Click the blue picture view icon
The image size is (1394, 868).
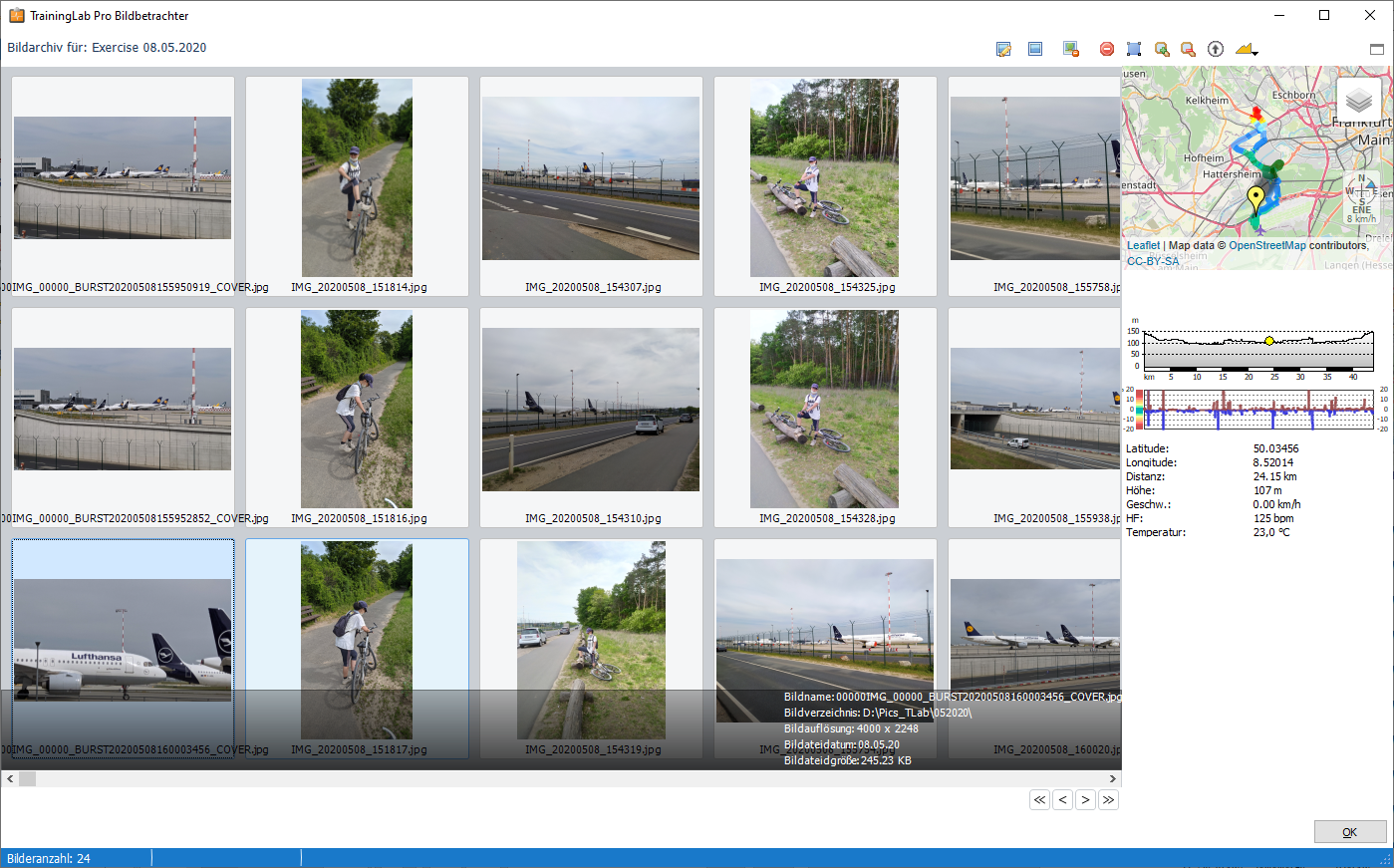point(1035,49)
